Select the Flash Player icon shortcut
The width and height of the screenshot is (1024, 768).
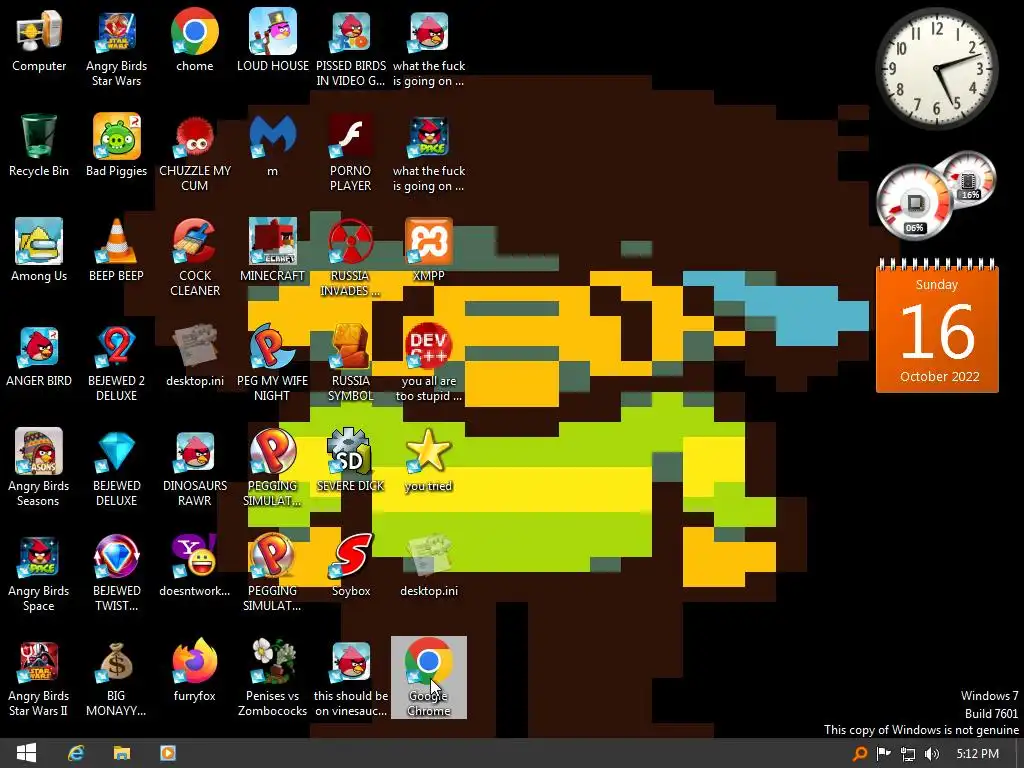click(x=351, y=153)
